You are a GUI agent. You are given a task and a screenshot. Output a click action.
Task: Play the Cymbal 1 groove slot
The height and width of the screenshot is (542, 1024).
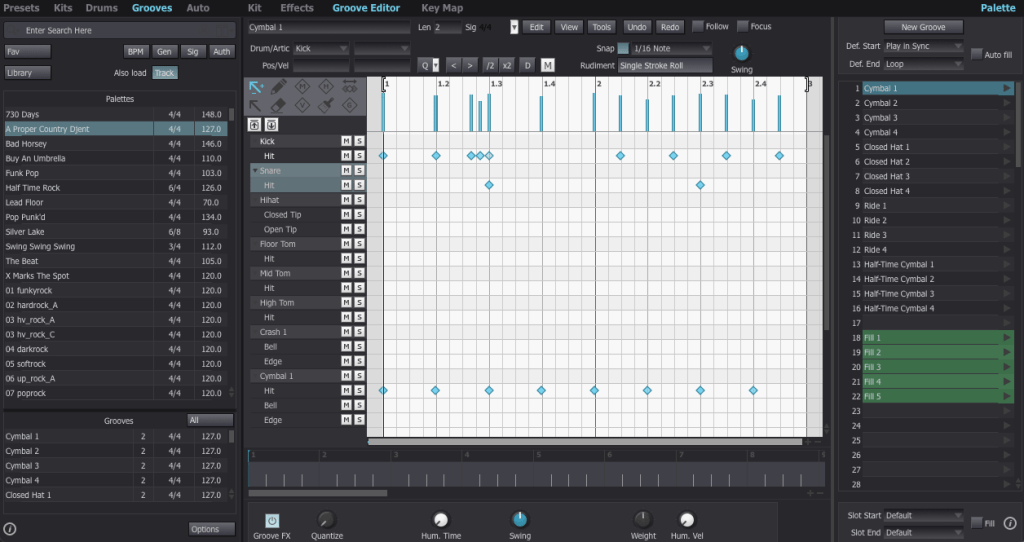click(x=1007, y=89)
